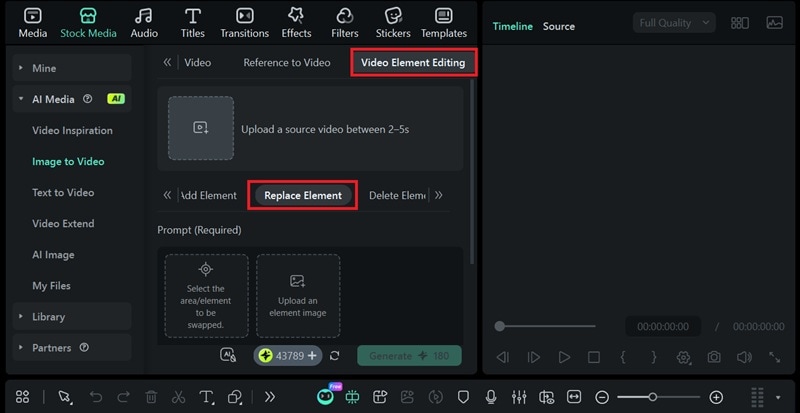800x413 pixels.
Task: Undo the last action
Action: point(95,397)
